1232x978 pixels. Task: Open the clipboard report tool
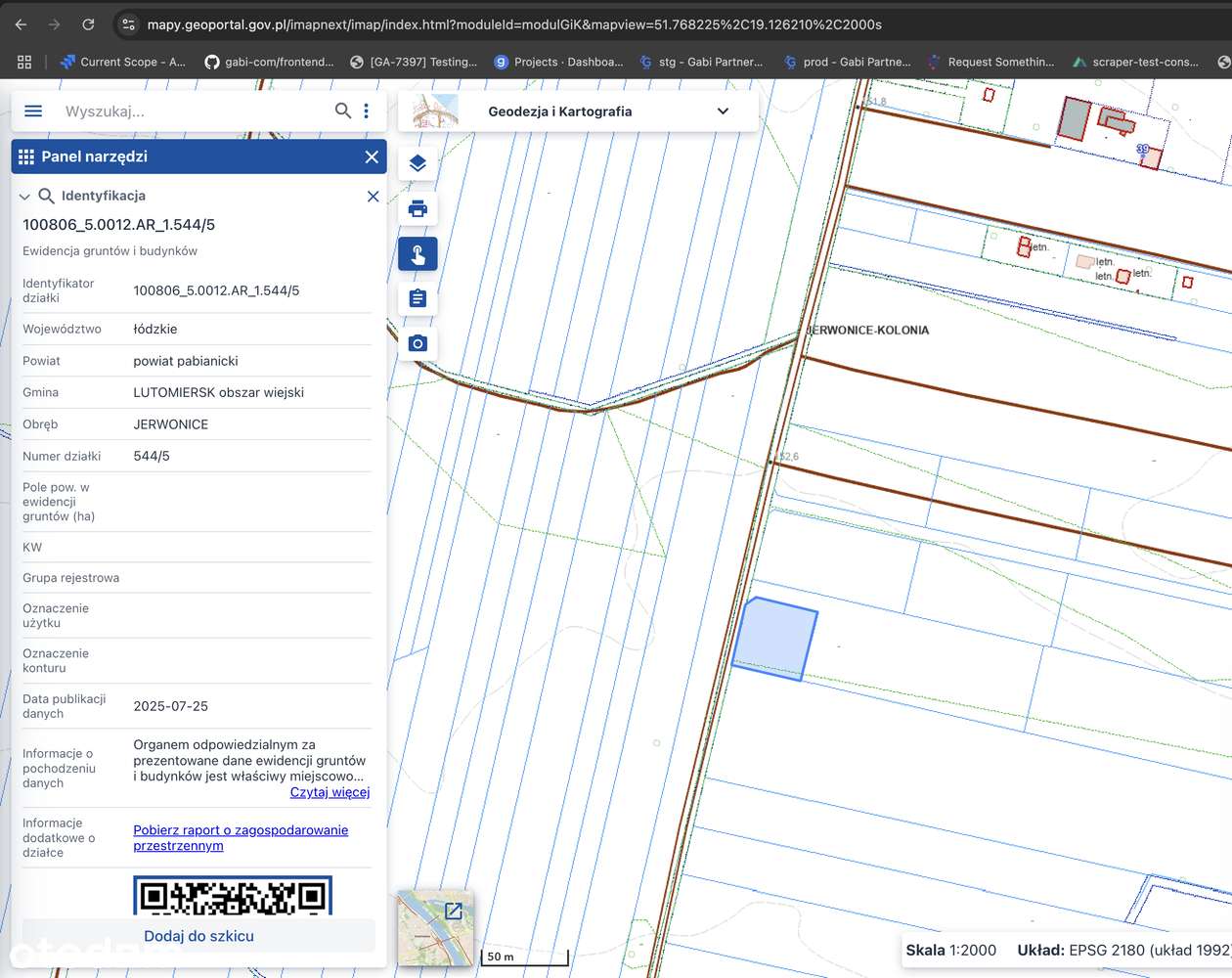[x=418, y=298]
